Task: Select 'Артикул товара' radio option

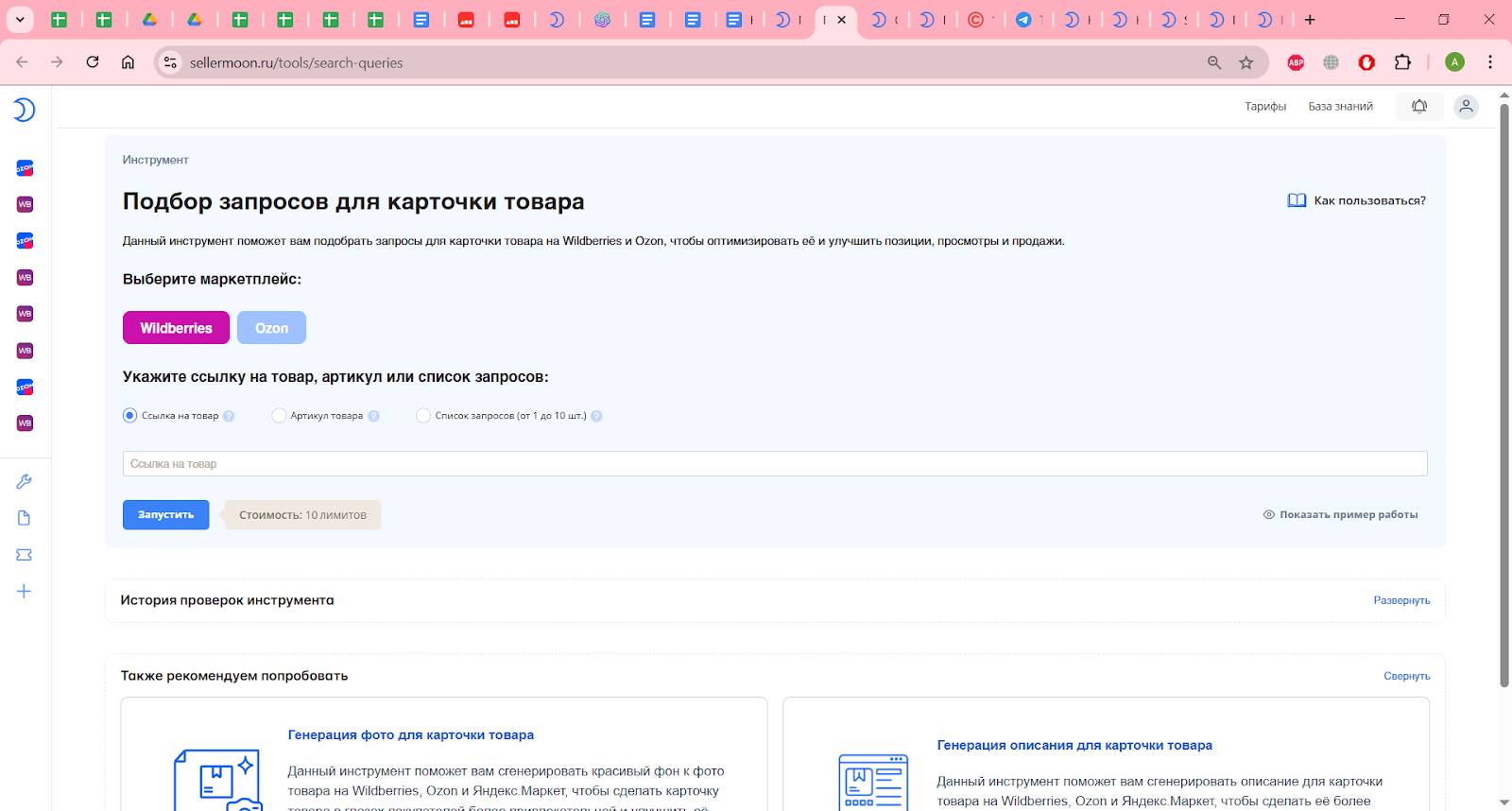Action: (279, 416)
